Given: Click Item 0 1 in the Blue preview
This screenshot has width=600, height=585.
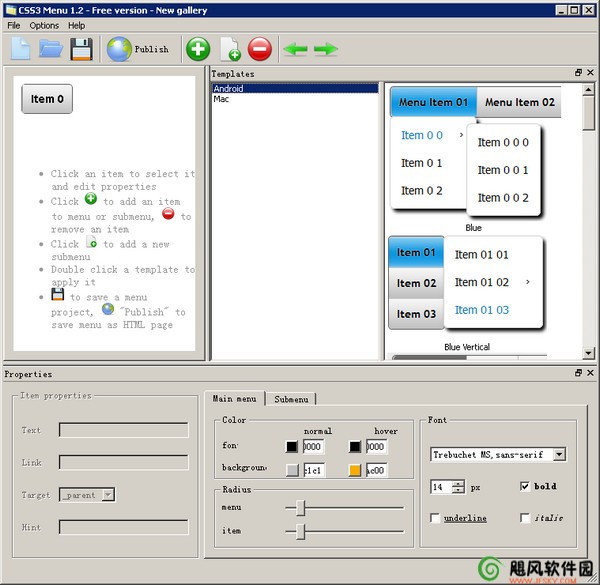Looking at the screenshot, I should click(421, 163).
